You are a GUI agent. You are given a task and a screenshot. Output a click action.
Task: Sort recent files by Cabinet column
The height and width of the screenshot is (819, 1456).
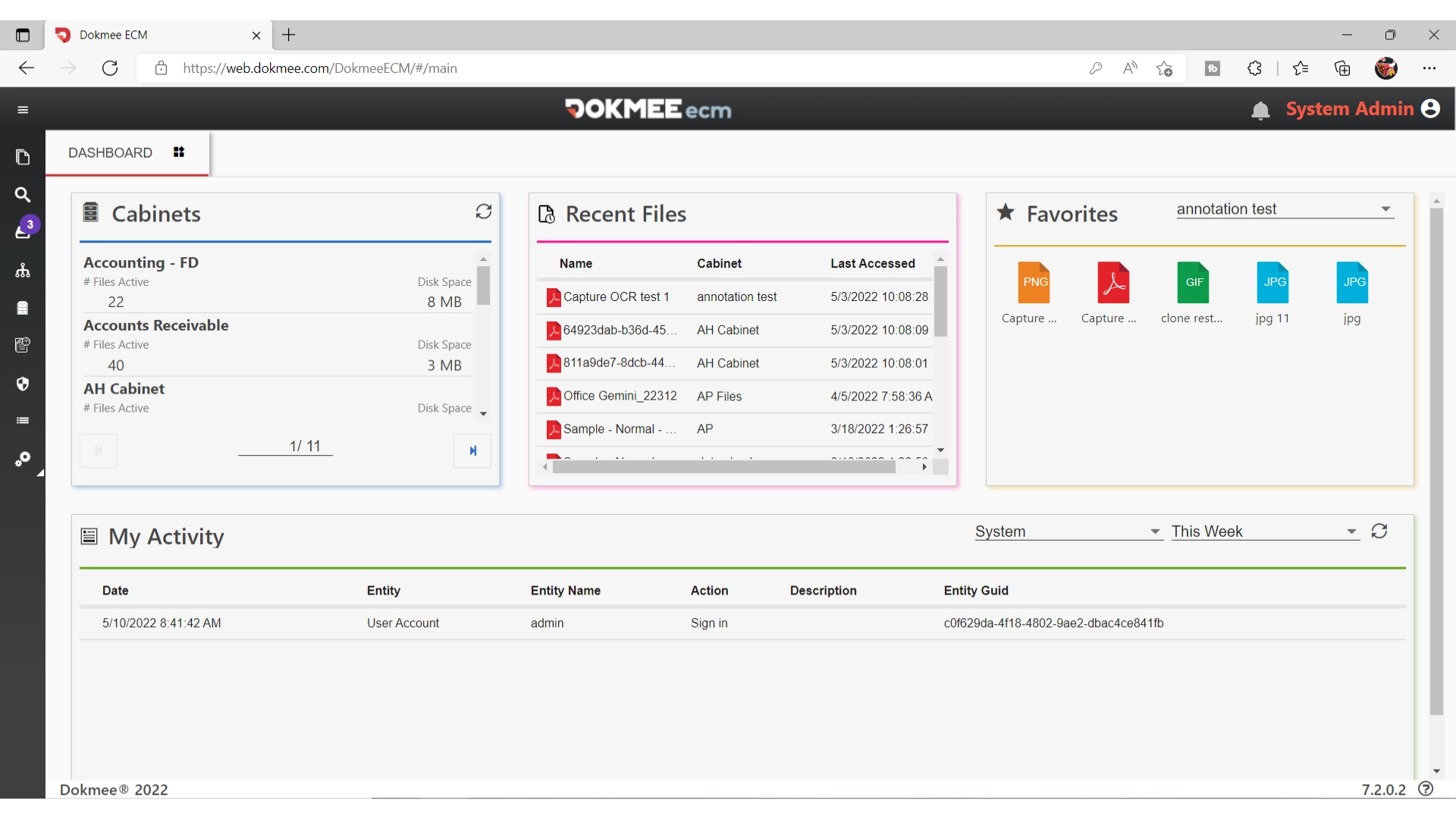pyautogui.click(x=720, y=264)
